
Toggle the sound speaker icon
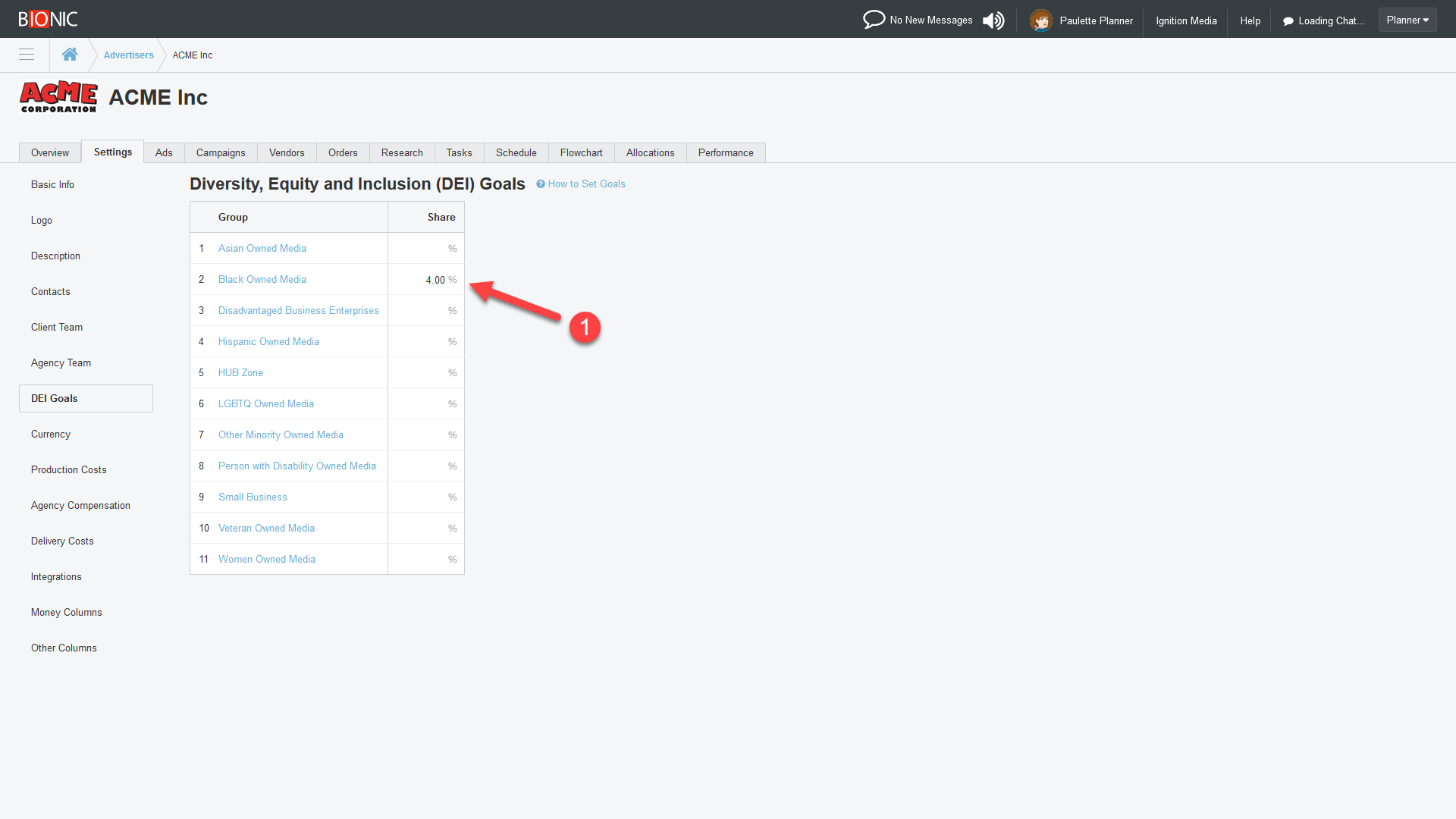(x=993, y=20)
